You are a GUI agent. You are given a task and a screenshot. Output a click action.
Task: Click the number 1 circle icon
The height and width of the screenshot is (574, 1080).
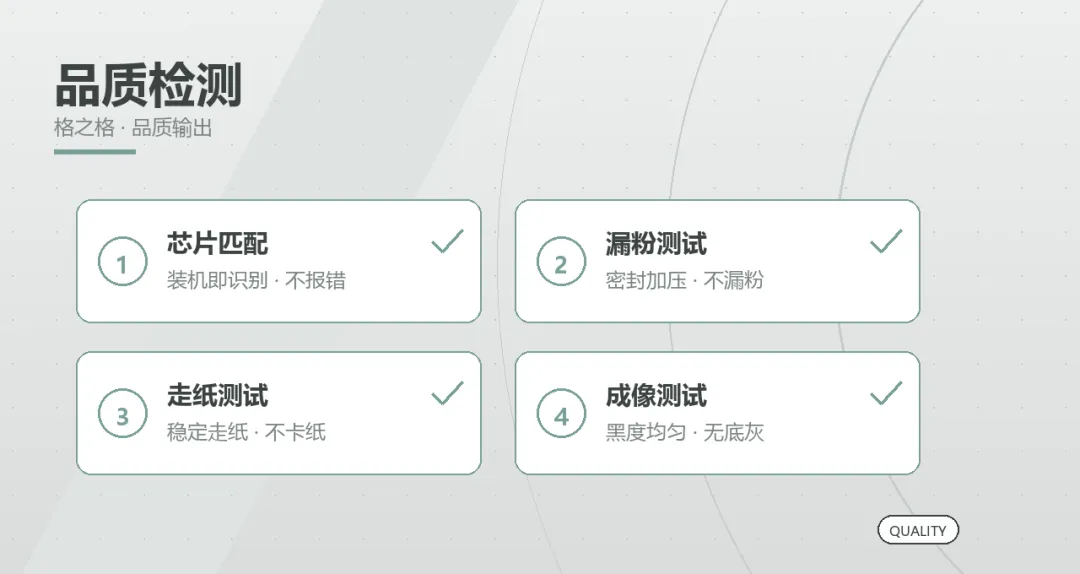tap(123, 262)
